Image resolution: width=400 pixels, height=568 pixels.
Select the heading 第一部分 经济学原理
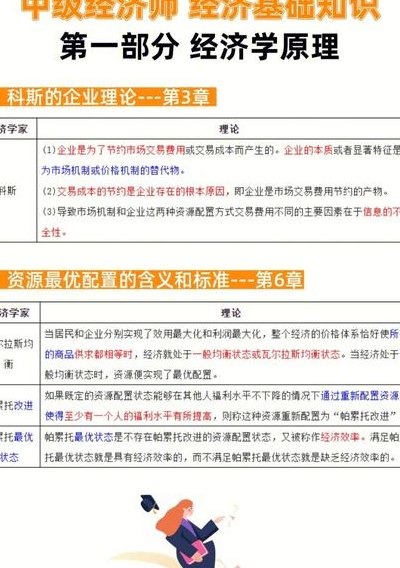200,46
